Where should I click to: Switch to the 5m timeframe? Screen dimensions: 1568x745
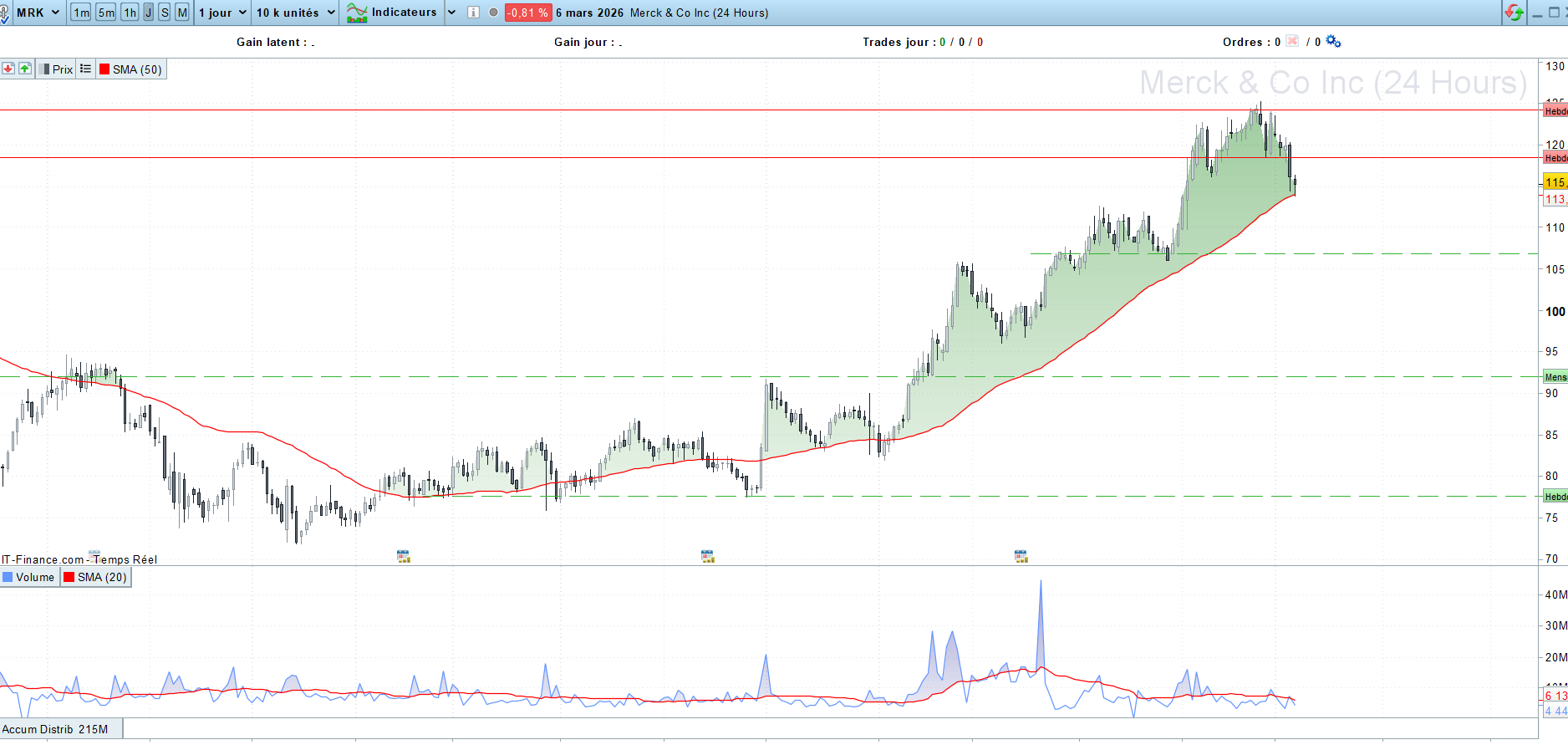coord(106,13)
